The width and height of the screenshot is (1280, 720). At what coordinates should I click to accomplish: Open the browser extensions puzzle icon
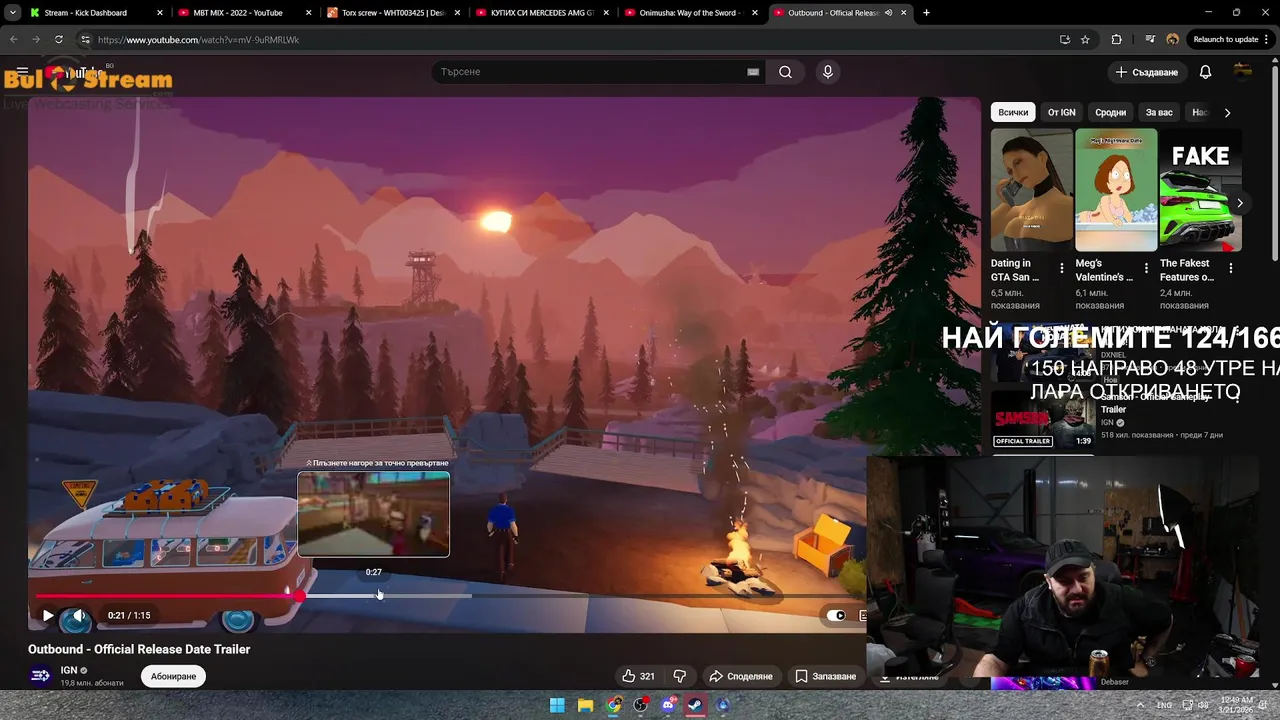click(x=1116, y=39)
